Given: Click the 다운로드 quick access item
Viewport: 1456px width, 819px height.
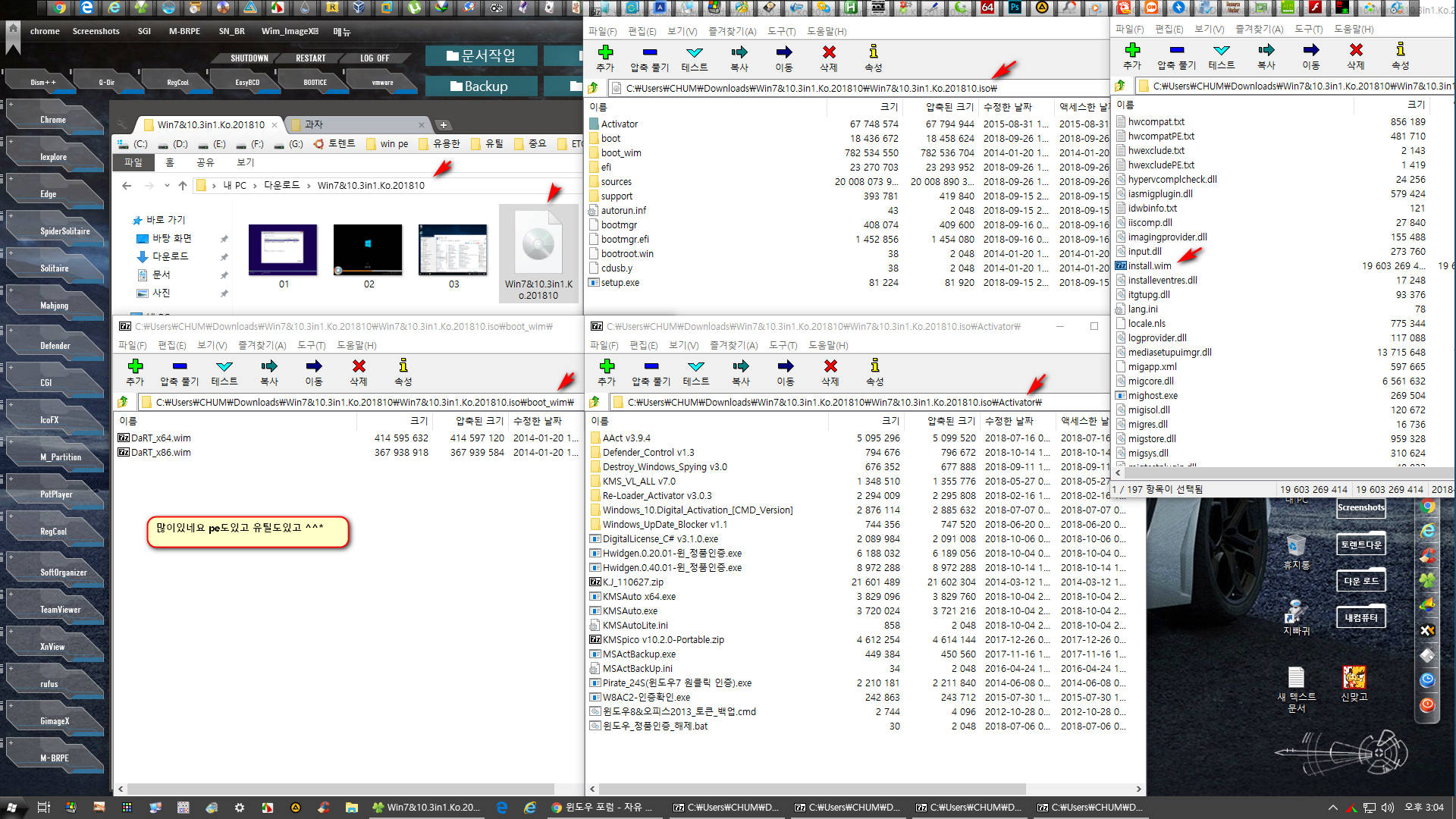Looking at the screenshot, I should (170, 256).
